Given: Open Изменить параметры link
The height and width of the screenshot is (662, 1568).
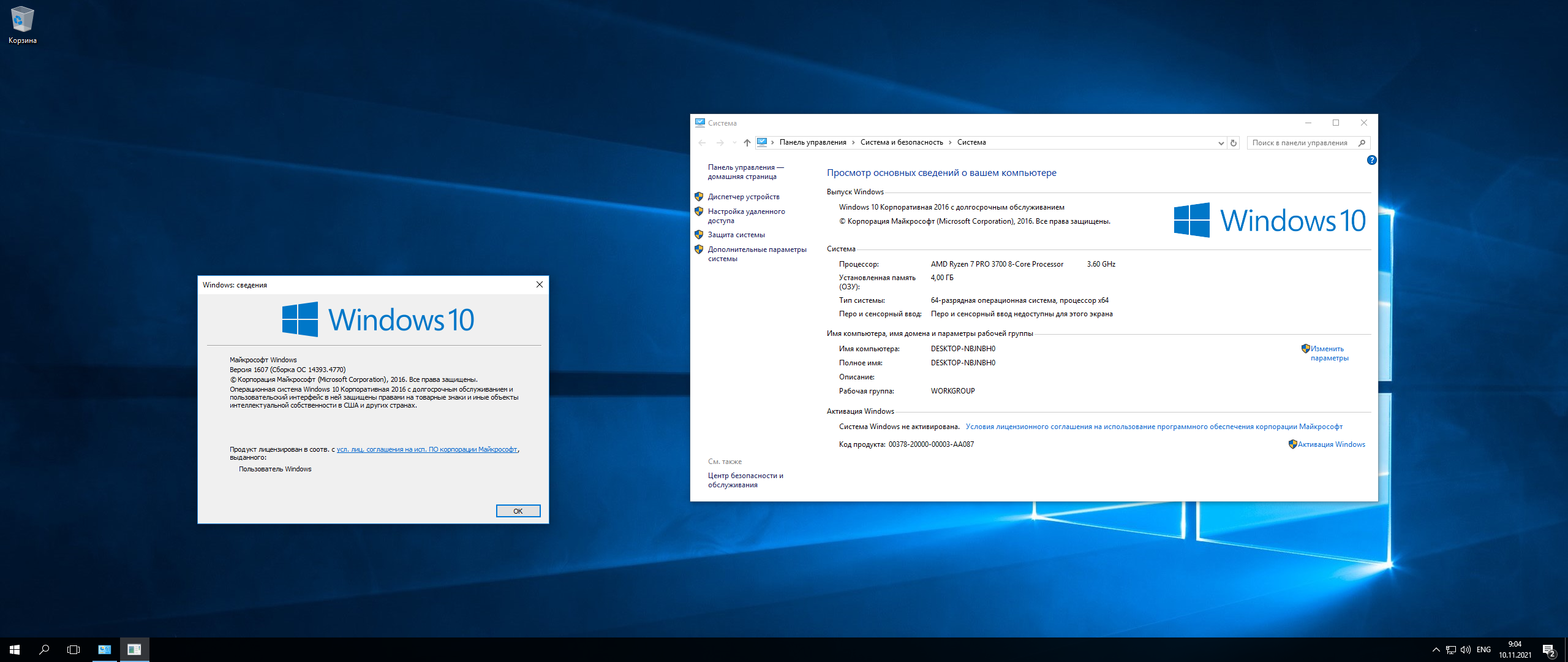Looking at the screenshot, I should coord(1329,353).
